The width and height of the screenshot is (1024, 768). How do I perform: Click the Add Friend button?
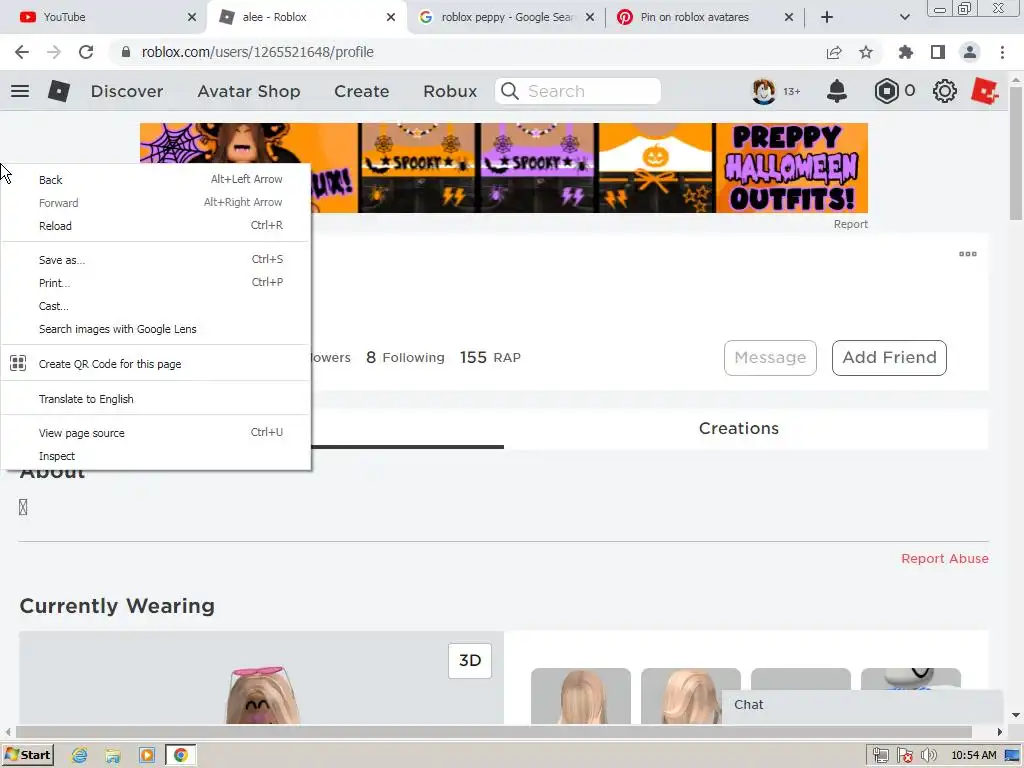point(889,358)
